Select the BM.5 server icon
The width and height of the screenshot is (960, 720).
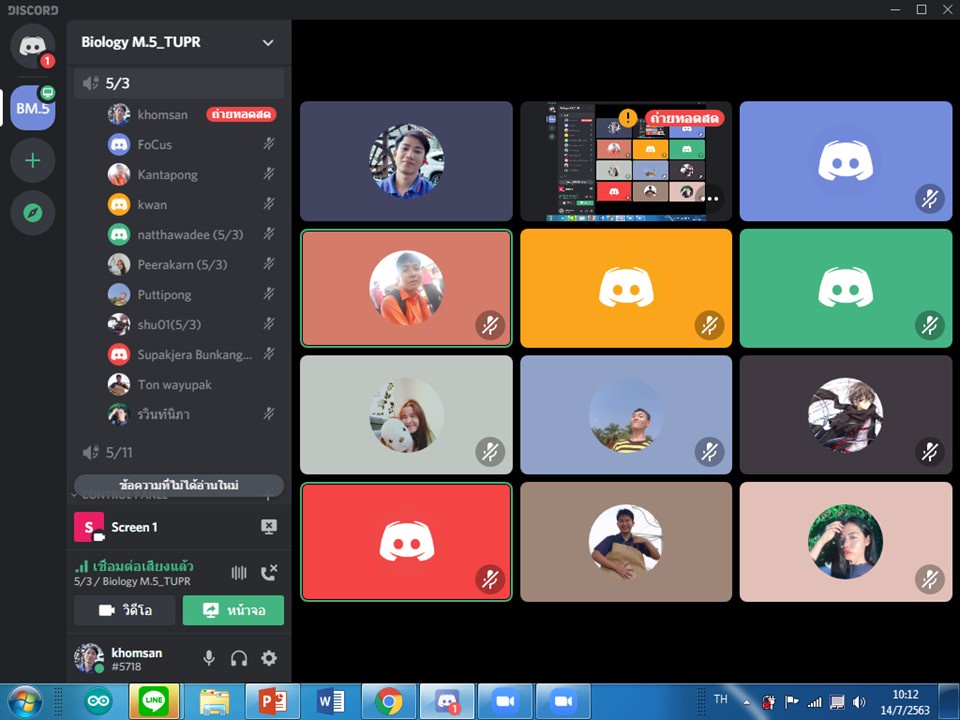32,108
